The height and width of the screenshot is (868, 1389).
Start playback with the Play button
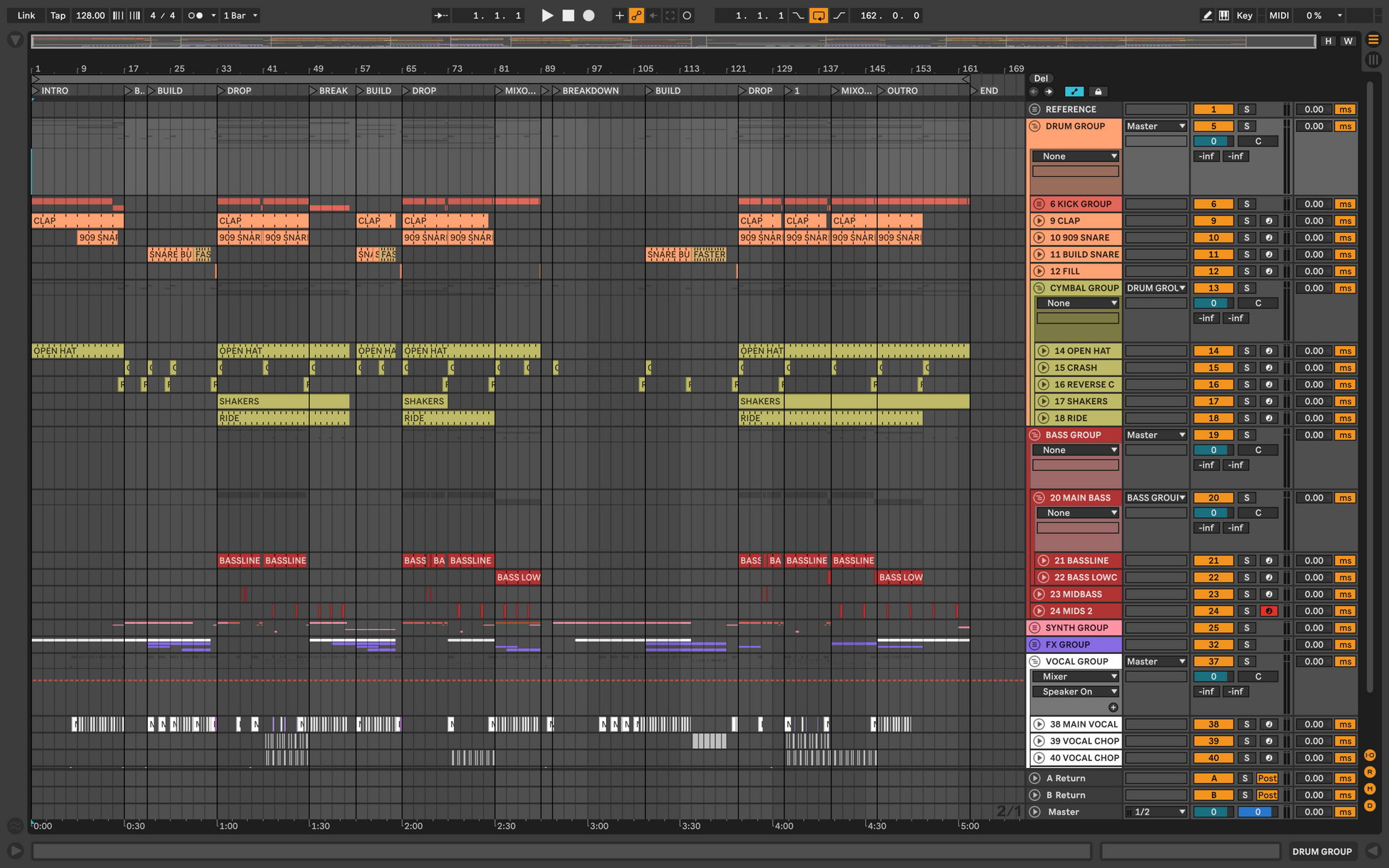[547, 15]
